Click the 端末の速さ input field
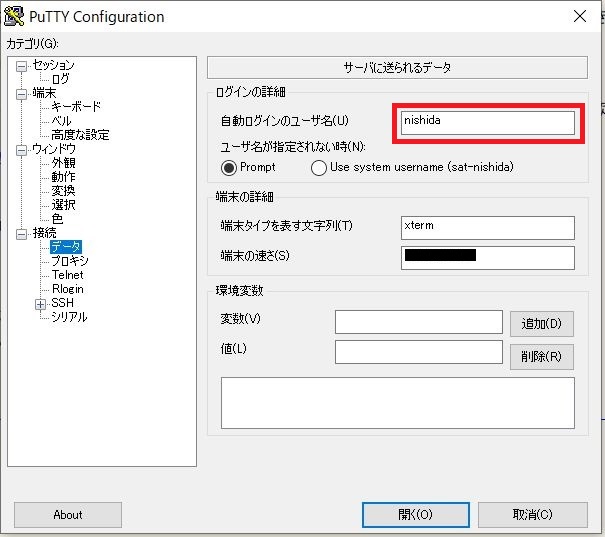This screenshot has width=605, height=537. (x=488, y=258)
